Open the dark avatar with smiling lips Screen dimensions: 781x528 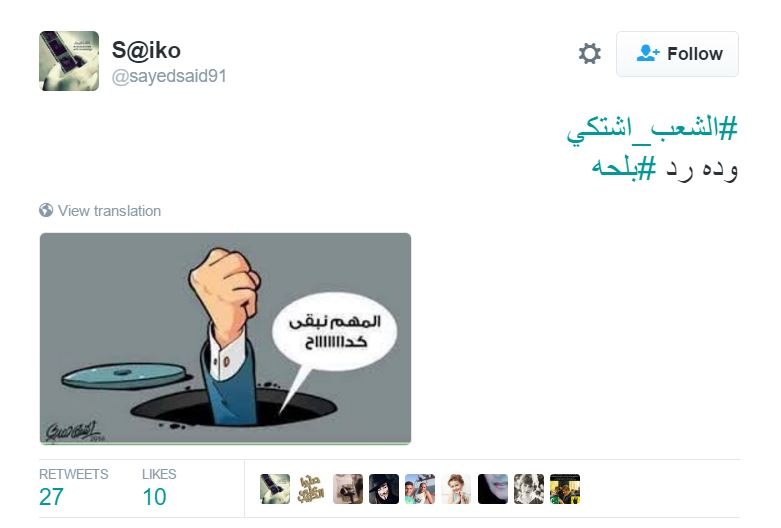[493, 489]
